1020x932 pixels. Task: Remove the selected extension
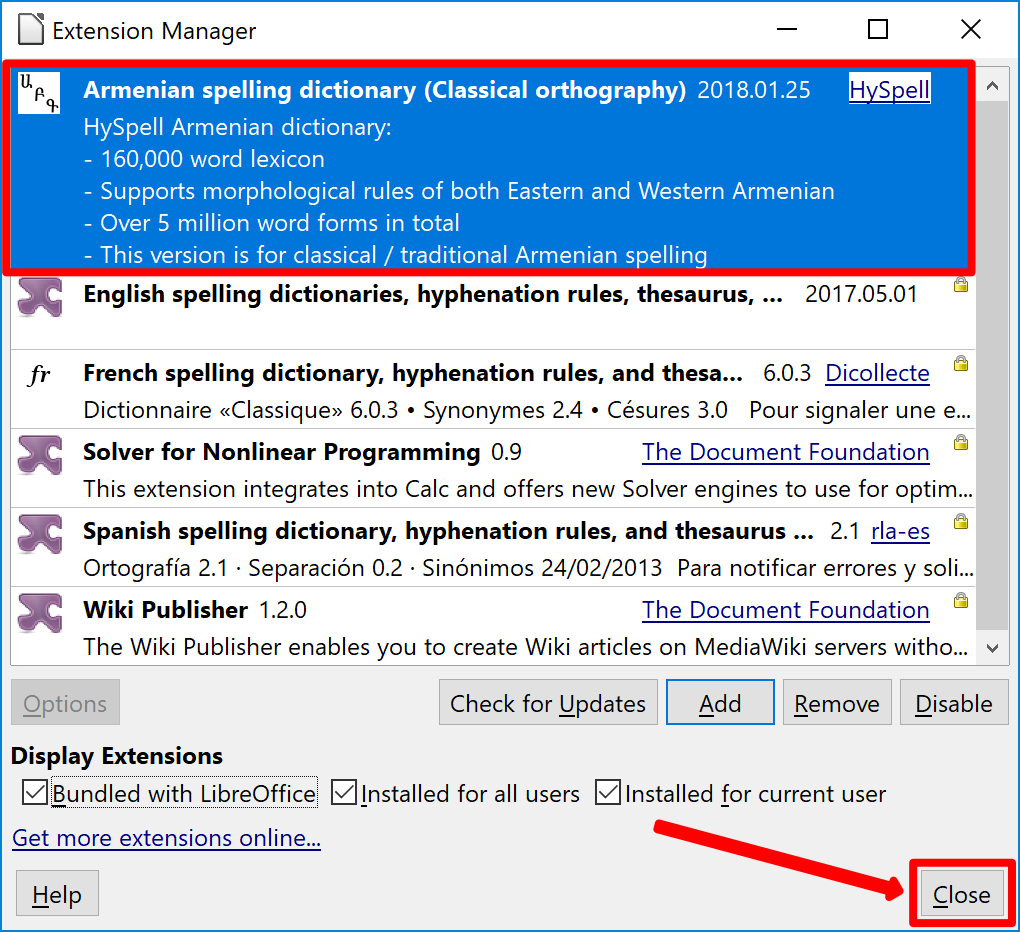coord(837,703)
